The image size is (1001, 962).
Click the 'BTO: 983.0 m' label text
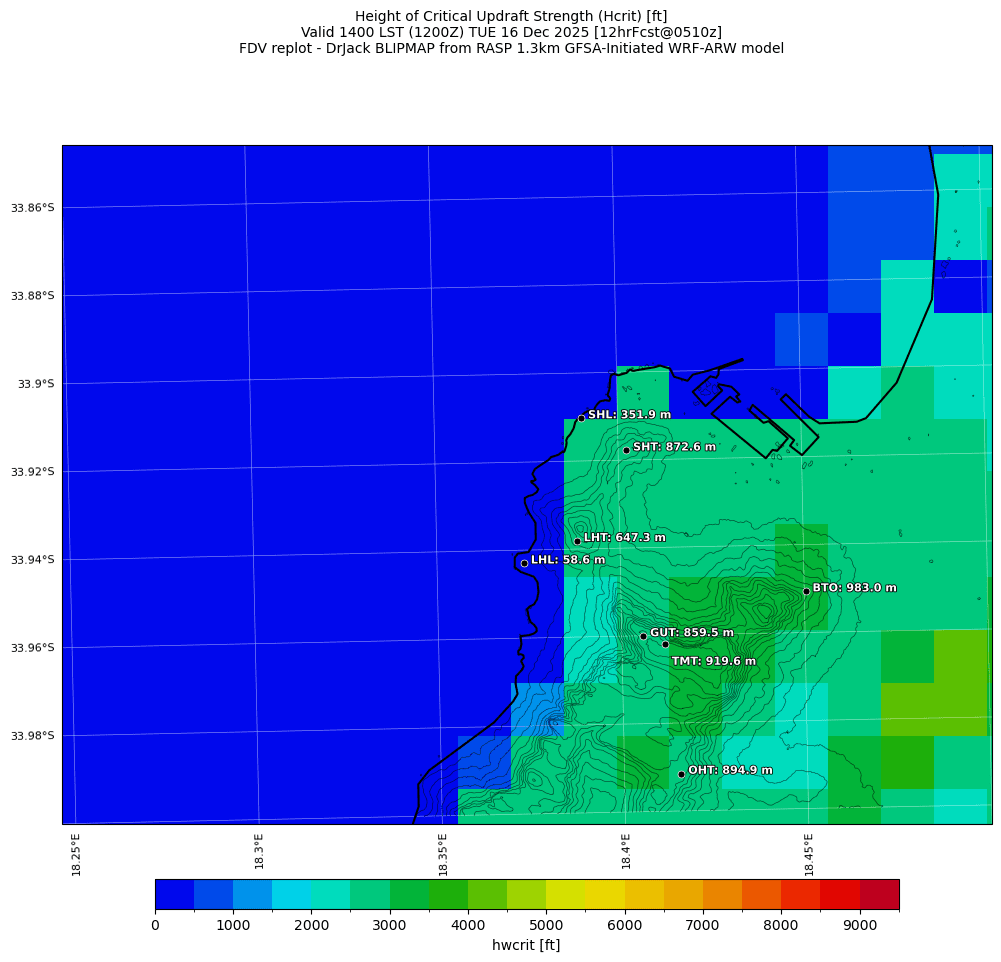point(854,588)
